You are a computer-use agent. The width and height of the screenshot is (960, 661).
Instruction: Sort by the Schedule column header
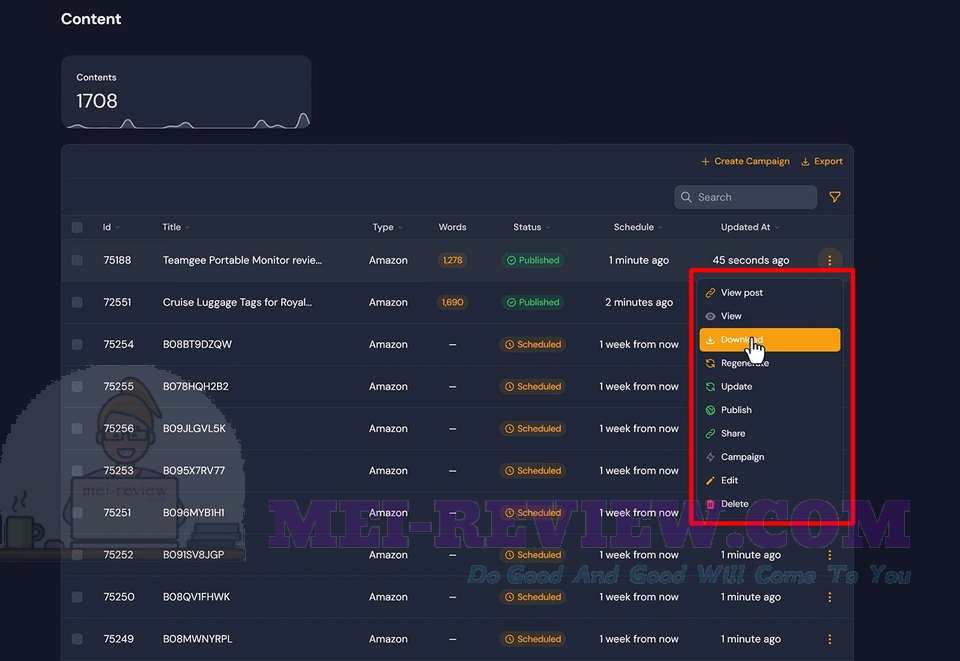pos(638,227)
